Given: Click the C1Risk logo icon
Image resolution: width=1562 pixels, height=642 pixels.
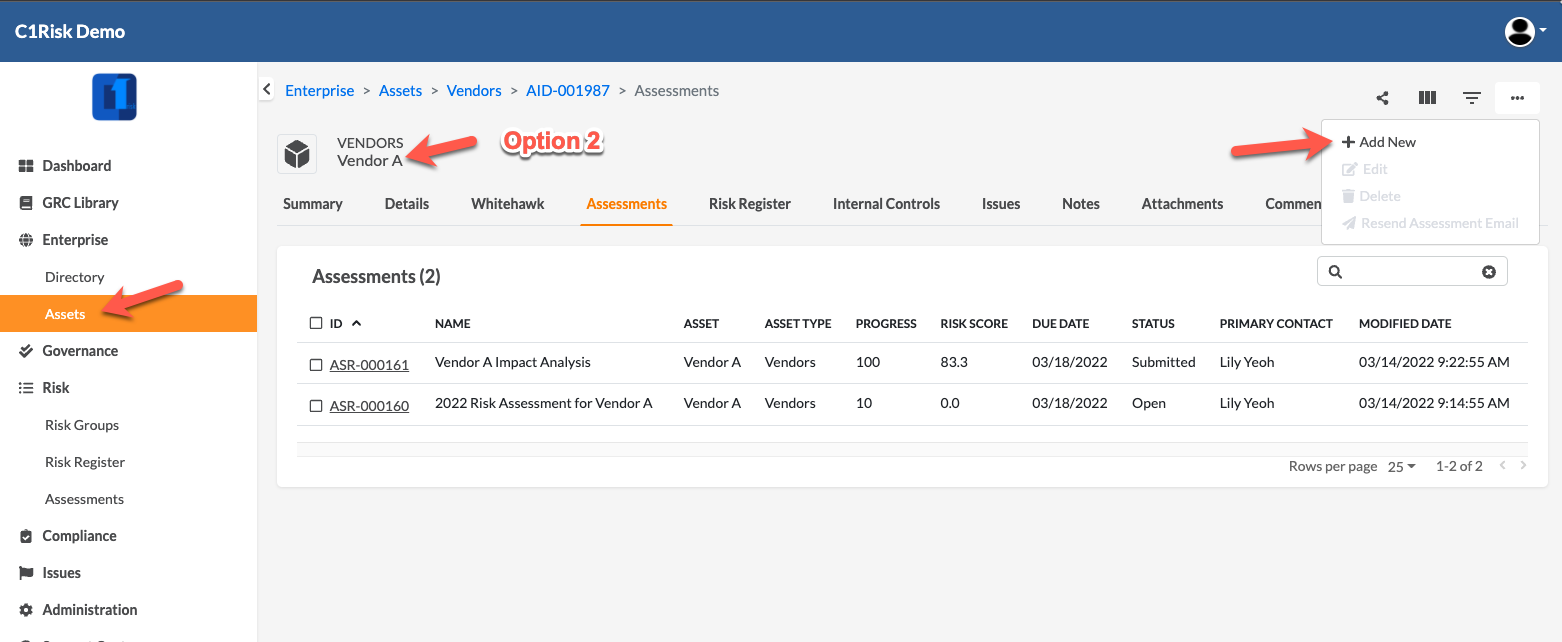Looking at the screenshot, I should (114, 98).
